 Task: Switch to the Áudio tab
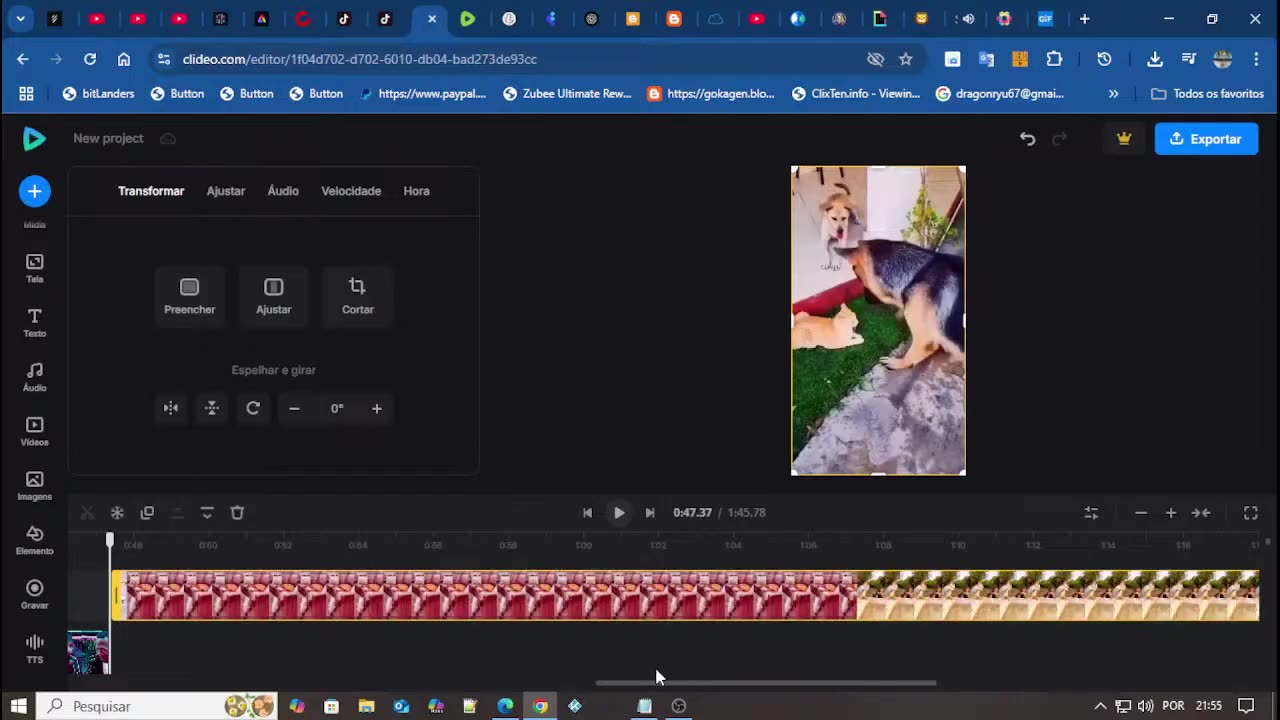(x=283, y=191)
